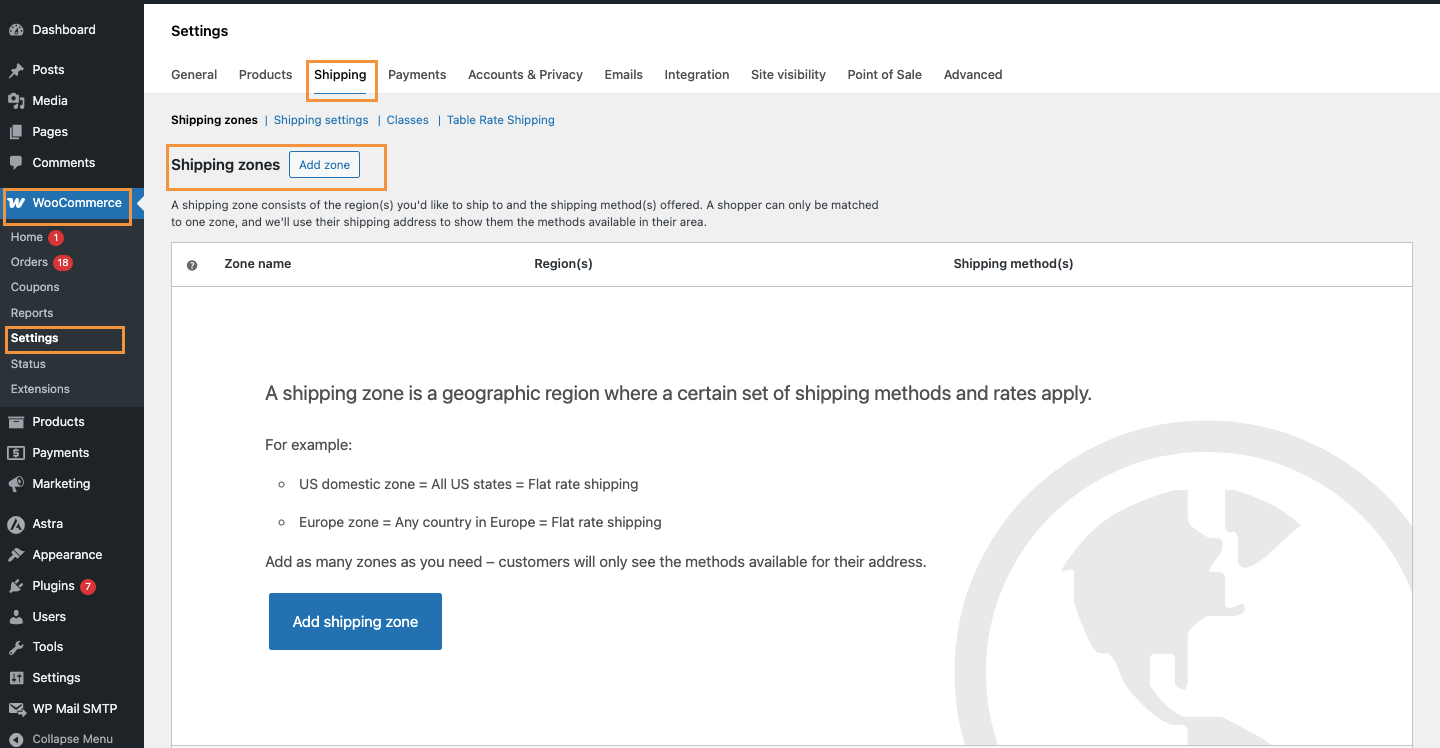Open the Accounts & Privacy tab

(x=525, y=75)
